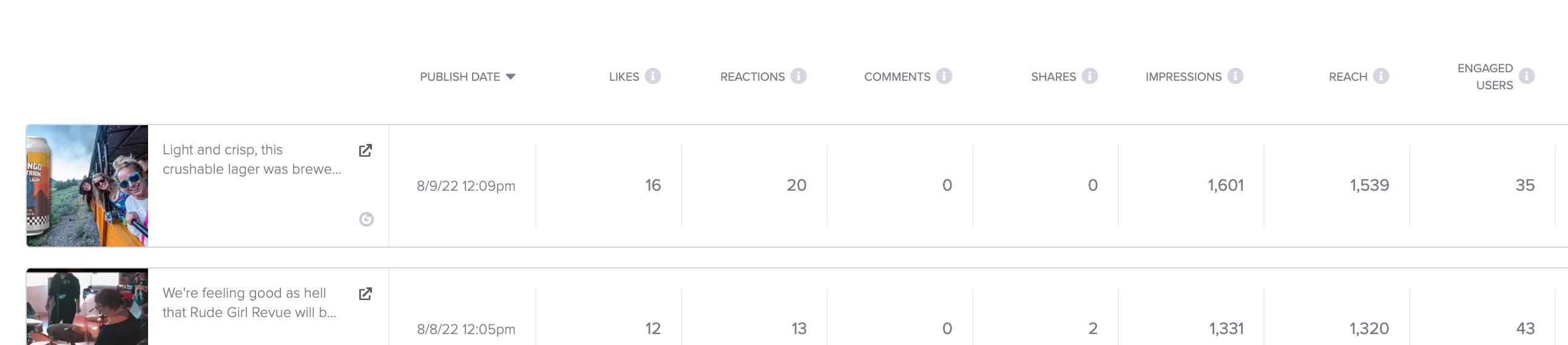1568x345 pixels.
Task: Open the 'We're feeling good as hell' text
Action: (249, 303)
